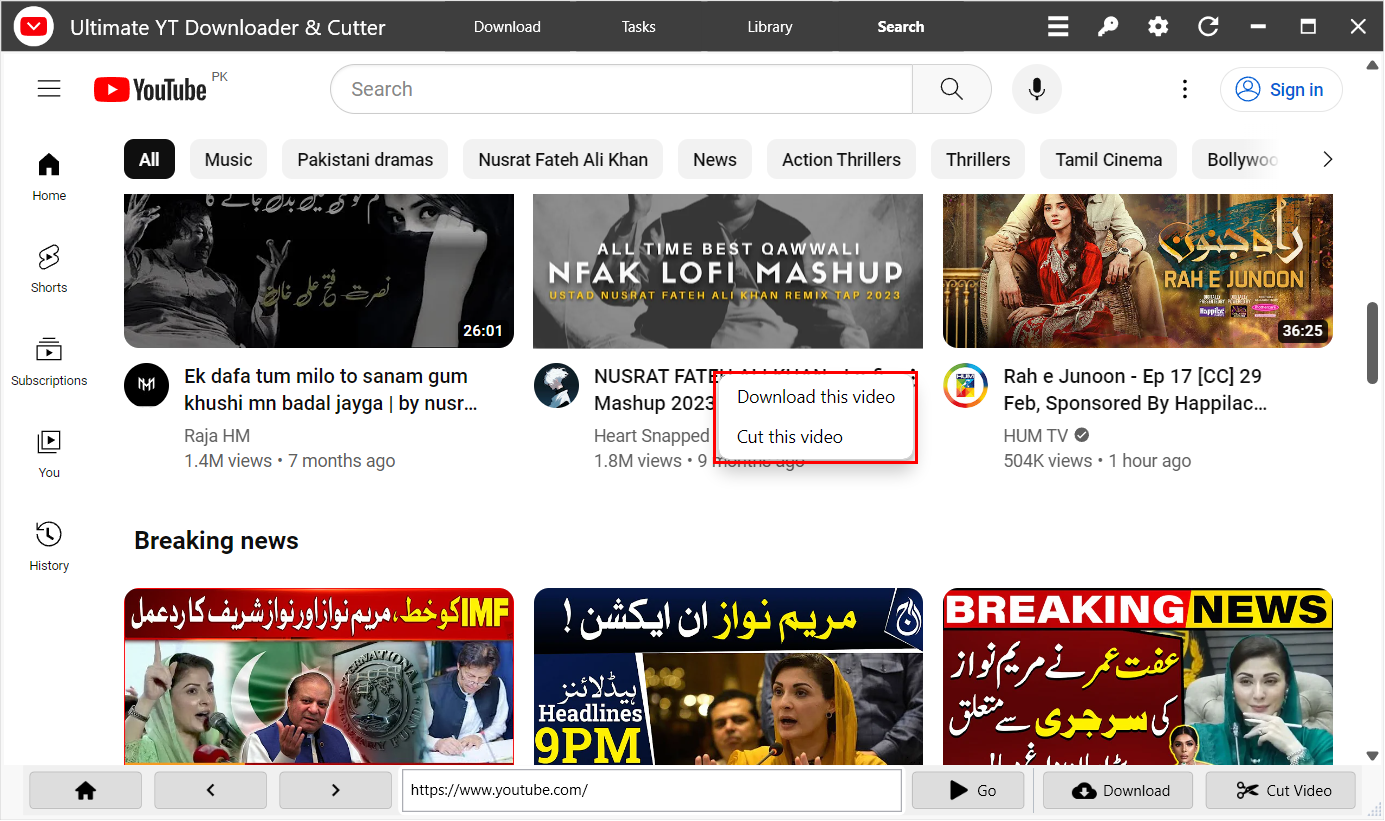Select the Tamil Cinema chip
Image resolution: width=1385 pixels, height=821 pixels.
tap(1109, 159)
